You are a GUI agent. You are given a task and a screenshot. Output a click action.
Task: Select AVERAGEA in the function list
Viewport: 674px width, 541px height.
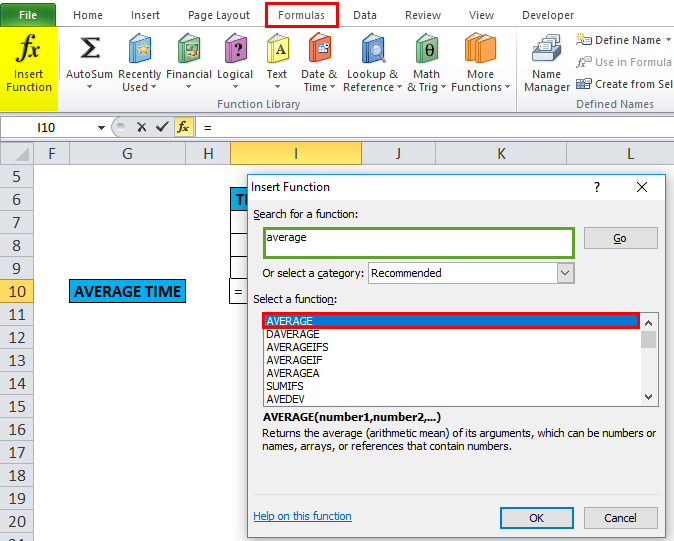[451, 373]
